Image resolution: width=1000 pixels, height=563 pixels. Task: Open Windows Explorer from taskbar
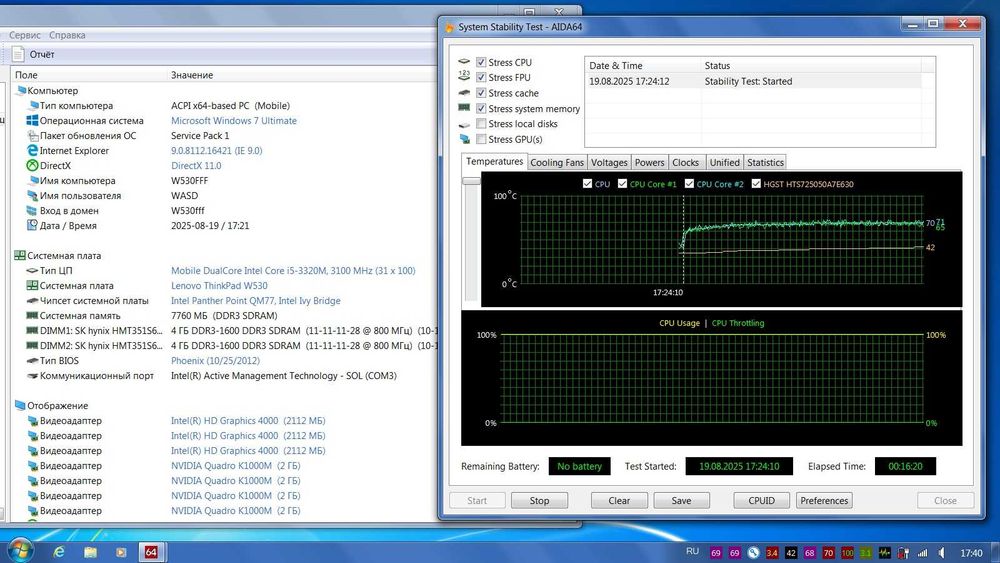90,552
